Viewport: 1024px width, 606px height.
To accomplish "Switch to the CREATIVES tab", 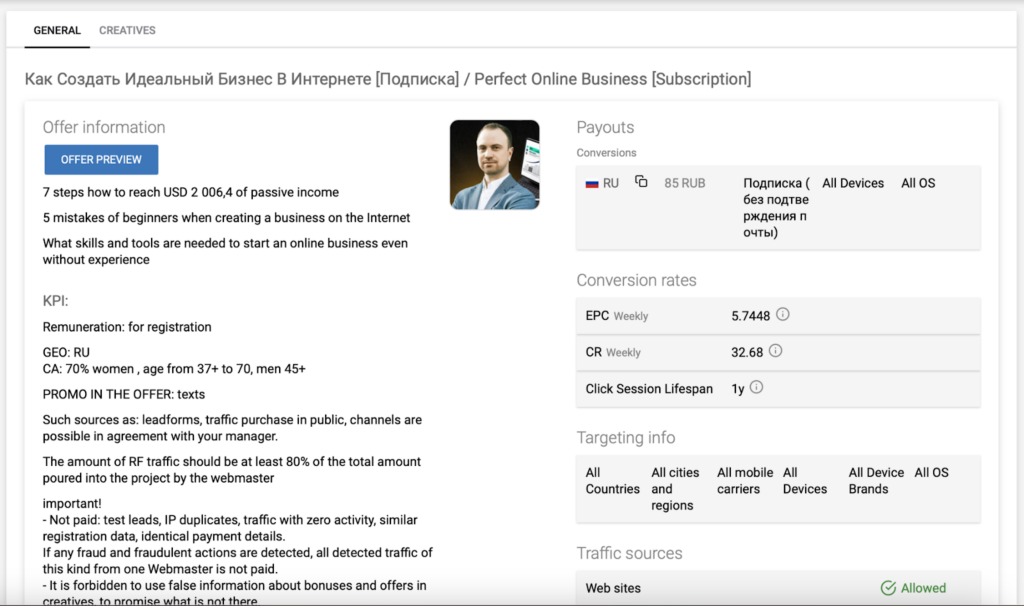I will tap(127, 30).
